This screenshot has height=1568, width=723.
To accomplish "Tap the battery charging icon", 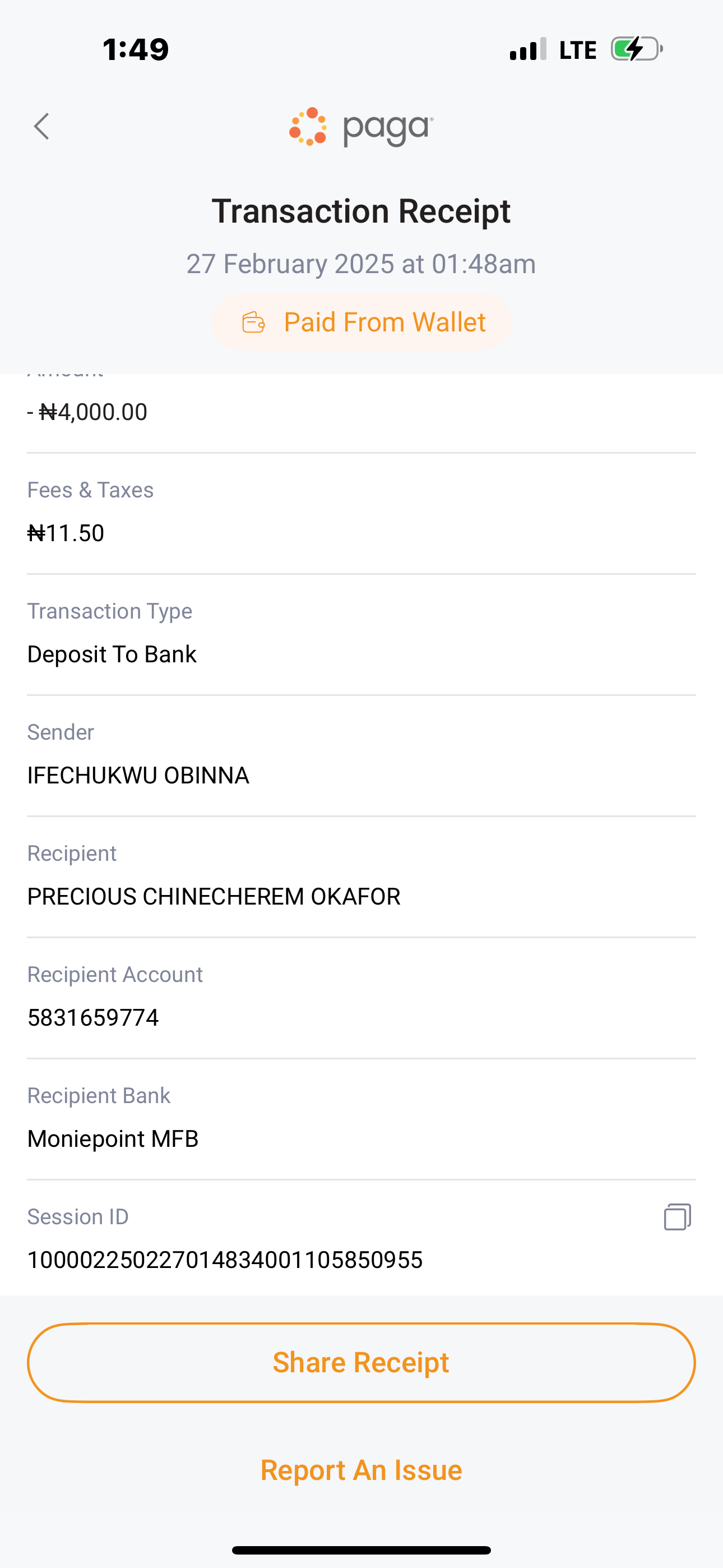I will tap(637, 49).
